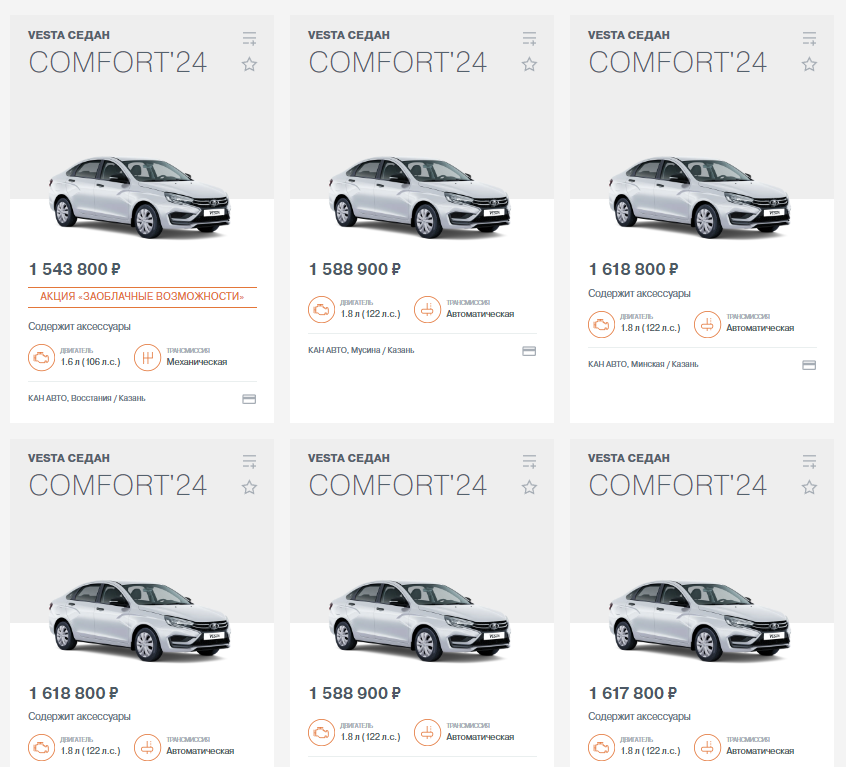Screen dimensions: 846x767
Task: Star the КАН АВТО Мусина Vesta card
Action: pyautogui.click(x=529, y=65)
